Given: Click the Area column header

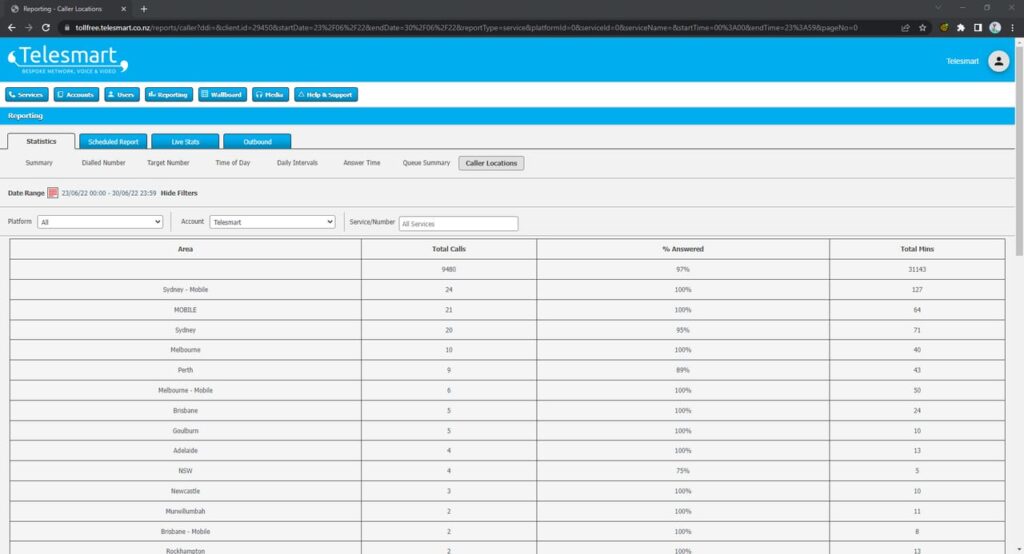Looking at the screenshot, I should [x=185, y=249].
